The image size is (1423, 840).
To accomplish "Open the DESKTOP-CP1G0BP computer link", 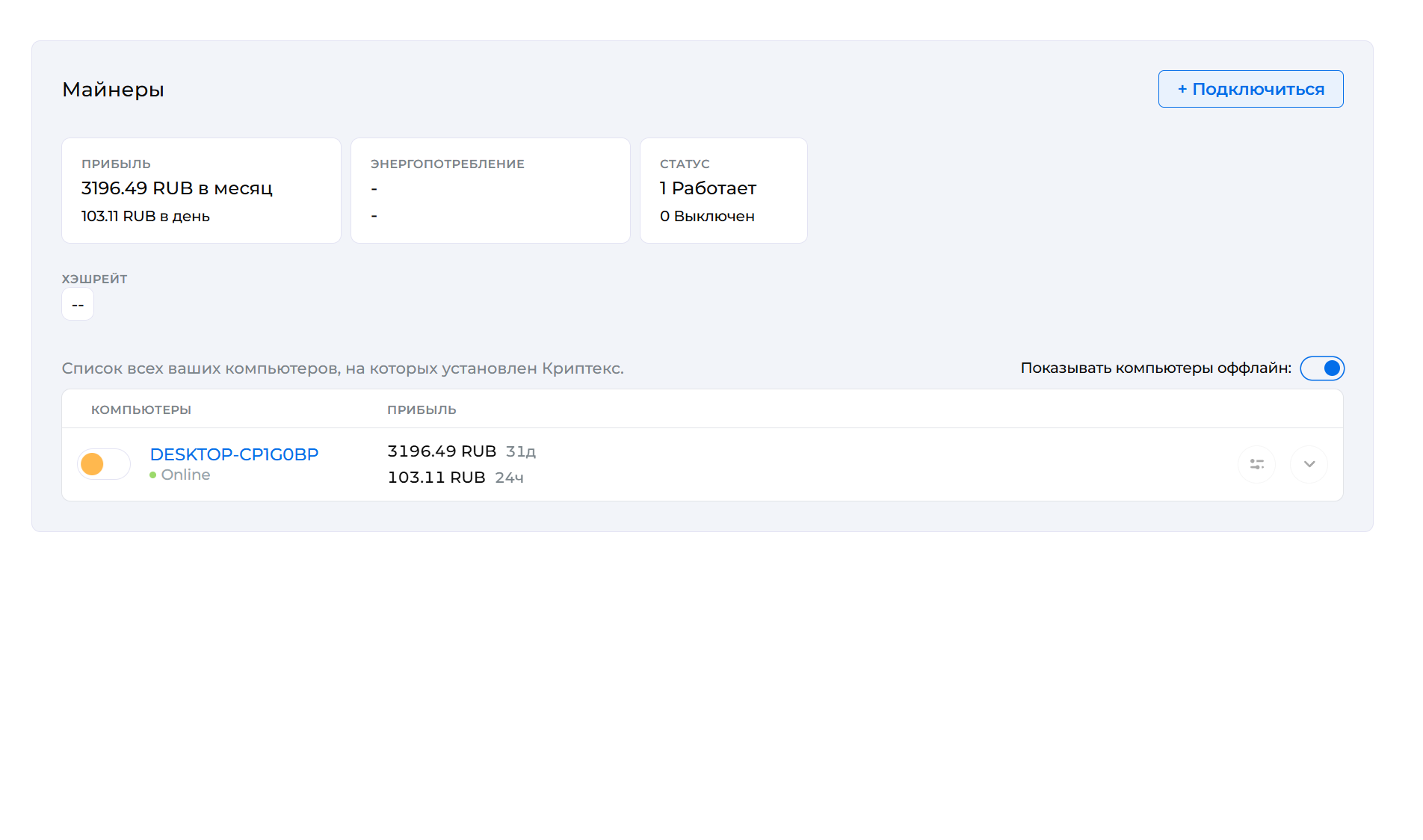I will pyautogui.click(x=234, y=454).
